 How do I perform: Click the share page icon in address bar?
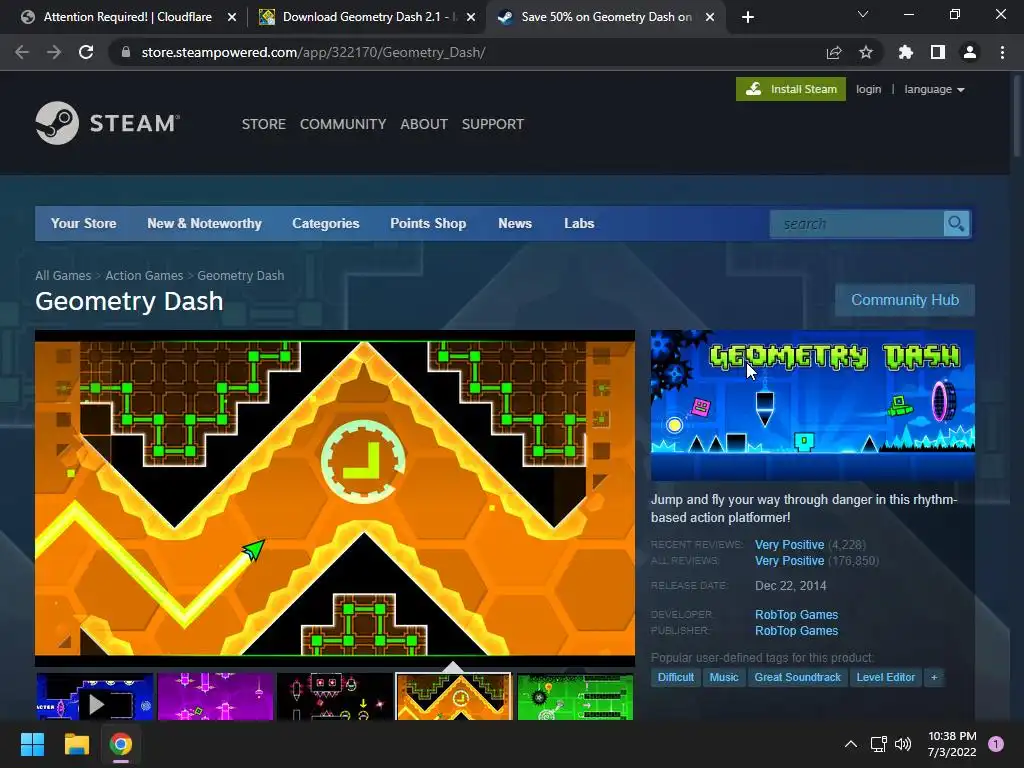click(x=834, y=52)
